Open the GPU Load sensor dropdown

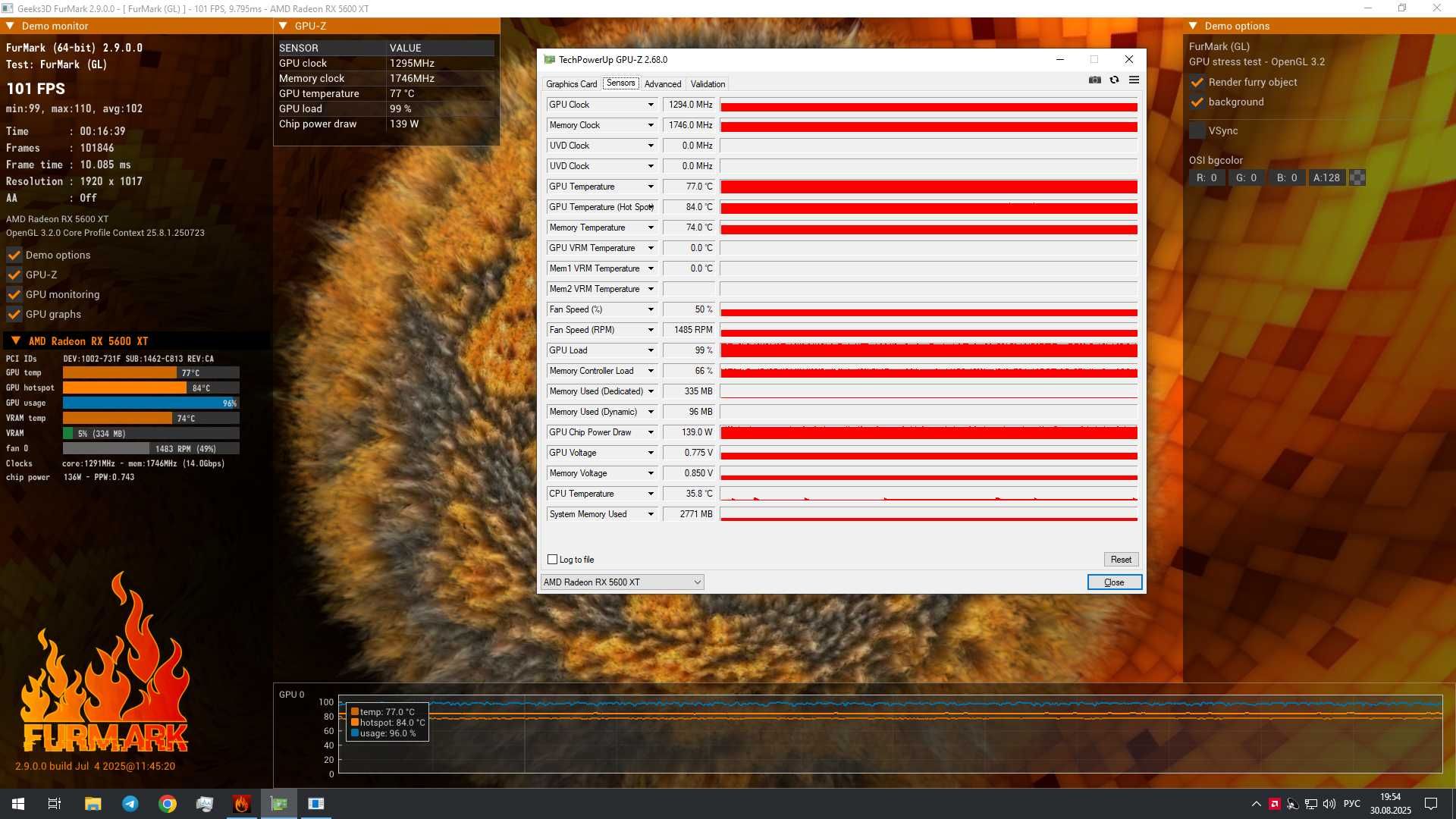[651, 350]
